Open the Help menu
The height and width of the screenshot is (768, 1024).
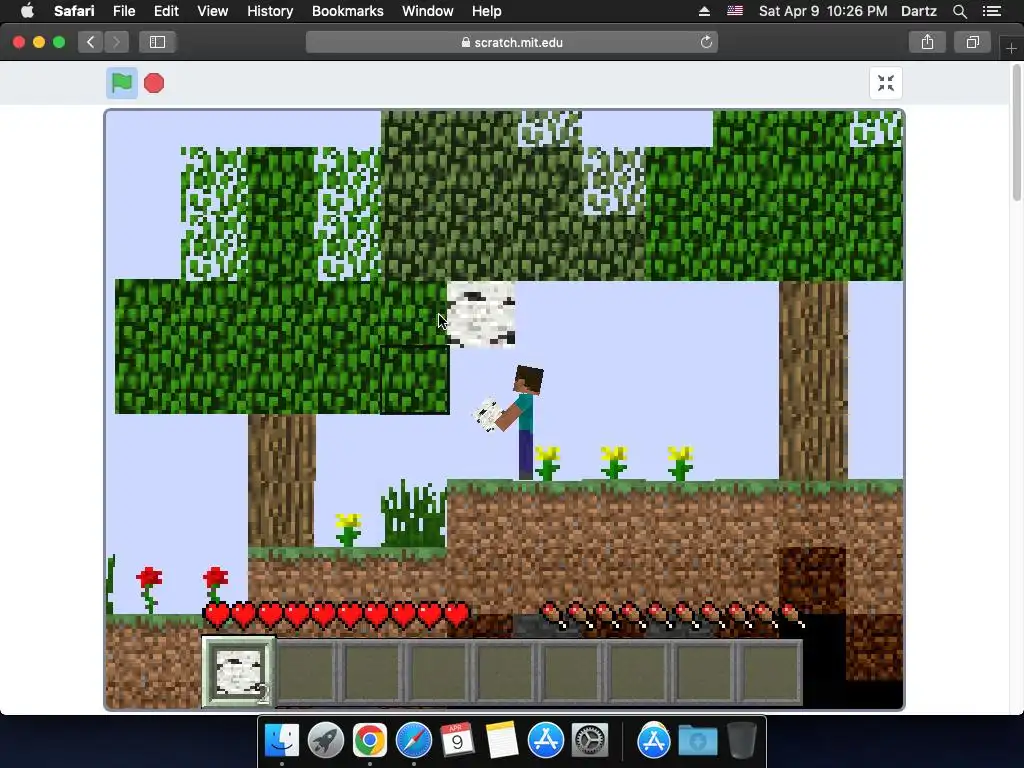pos(487,11)
